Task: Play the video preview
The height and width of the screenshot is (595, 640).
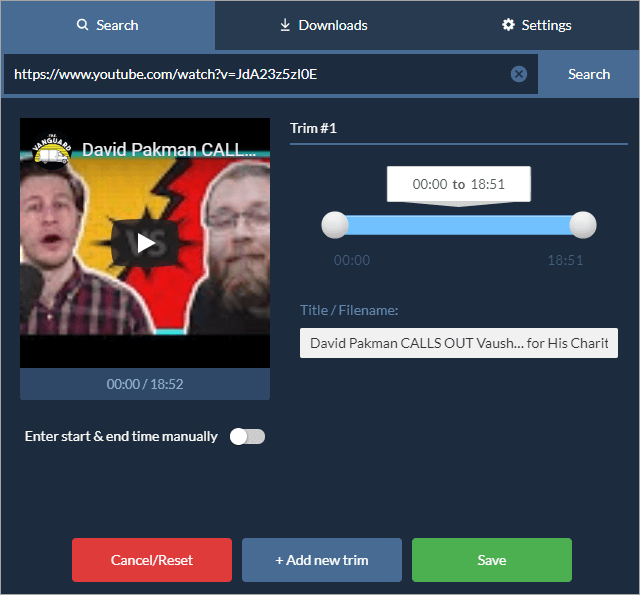Action: (x=146, y=242)
